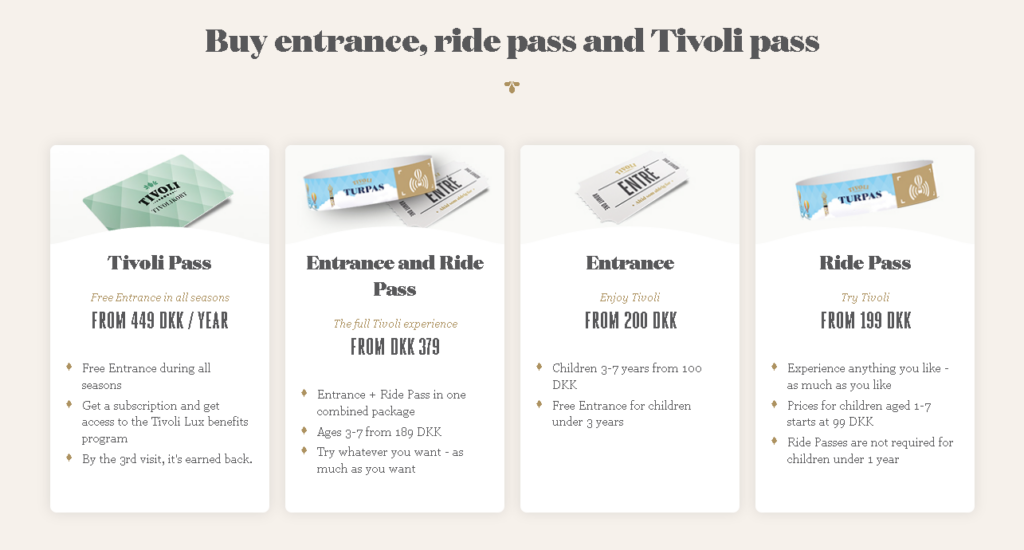The width and height of the screenshot is (1024, 550).
Task: Click the green Tivoli Pass card image
Action: (160, 192)
